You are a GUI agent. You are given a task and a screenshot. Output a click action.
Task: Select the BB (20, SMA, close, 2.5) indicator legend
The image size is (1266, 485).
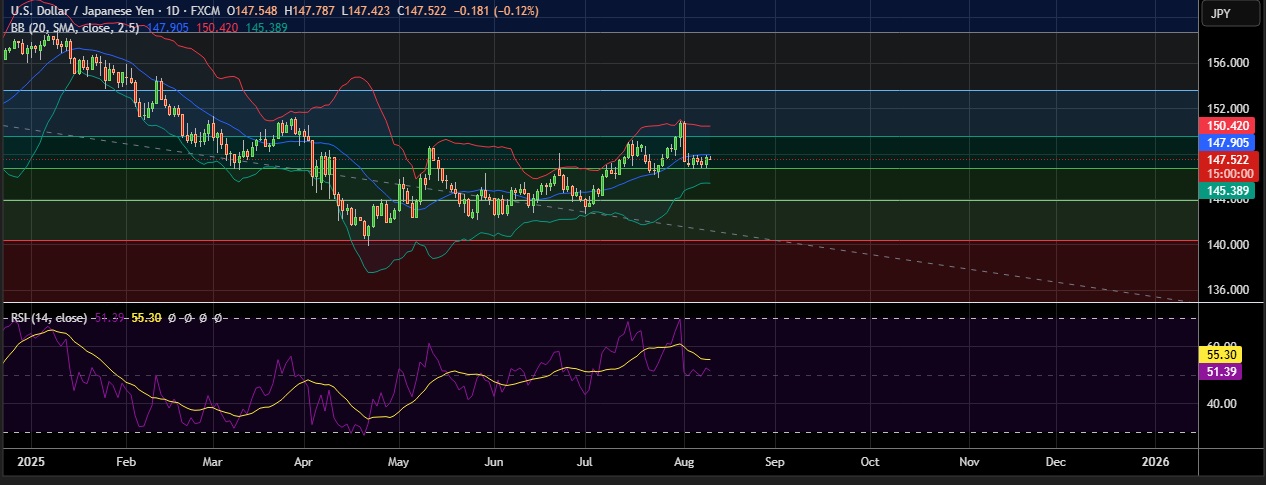[x=76, y=28]
